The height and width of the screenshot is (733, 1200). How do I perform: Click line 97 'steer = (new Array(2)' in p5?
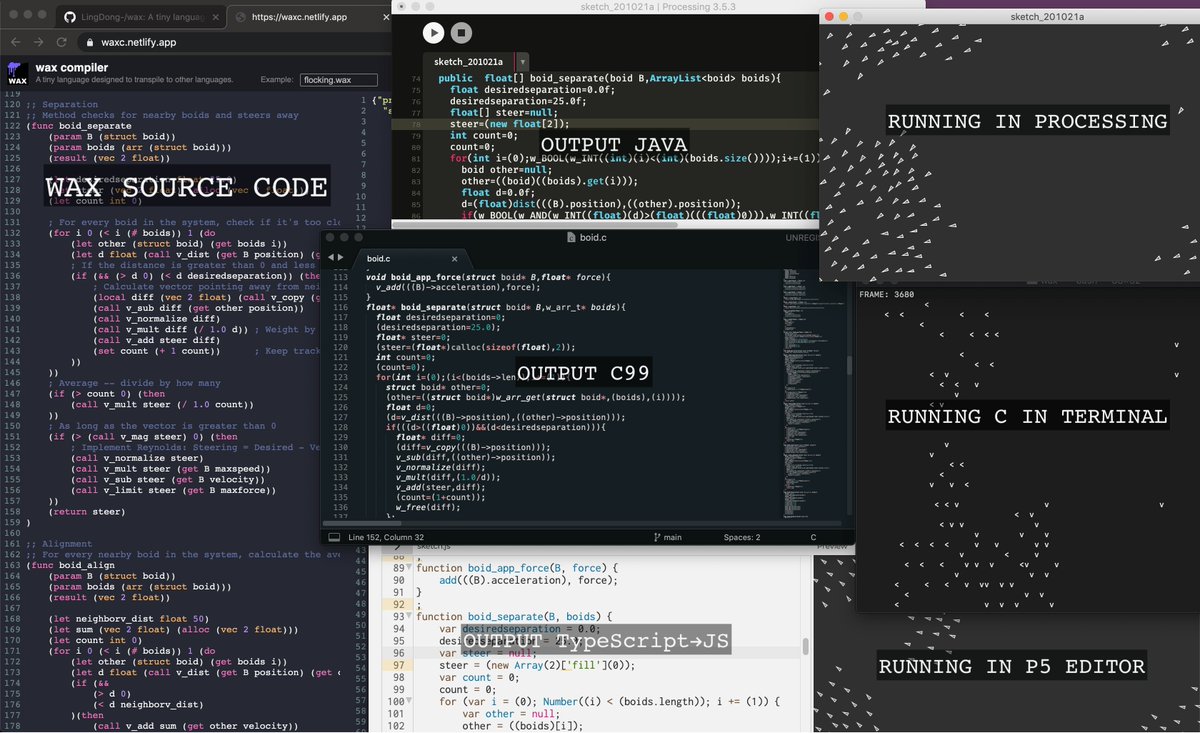[537, 664]
